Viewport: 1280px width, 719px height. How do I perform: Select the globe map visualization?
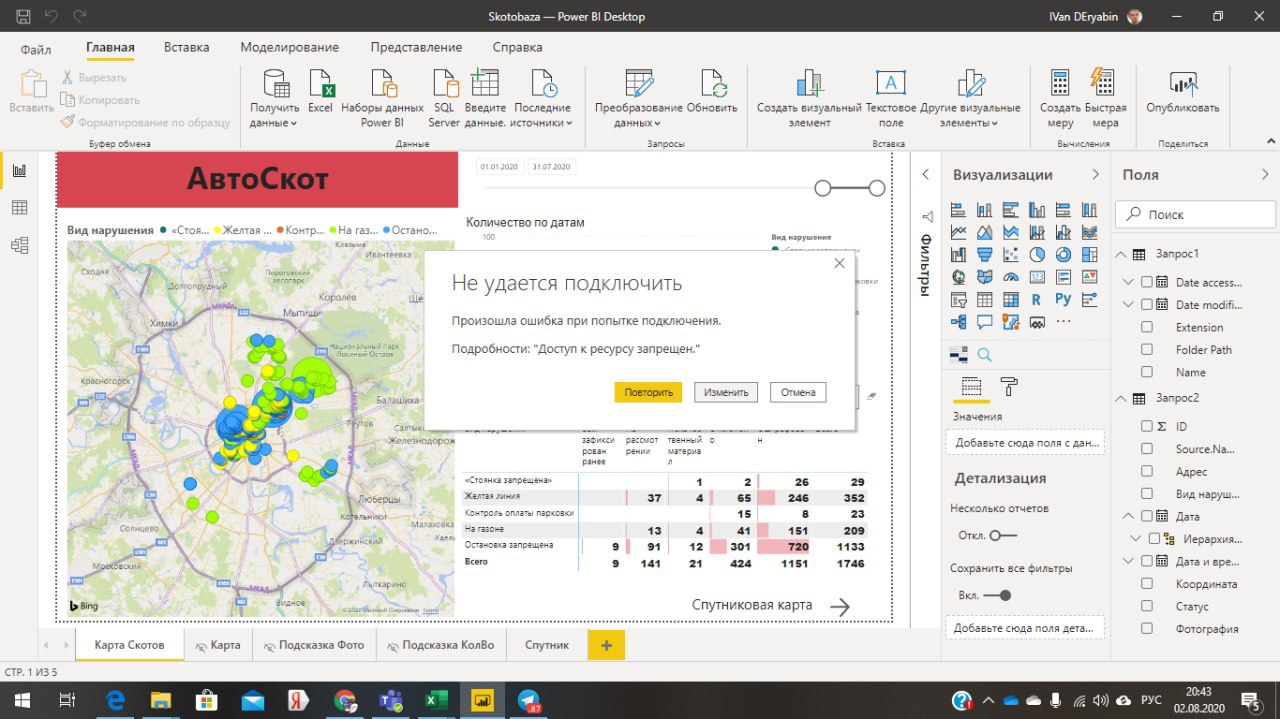pos(959,277)
